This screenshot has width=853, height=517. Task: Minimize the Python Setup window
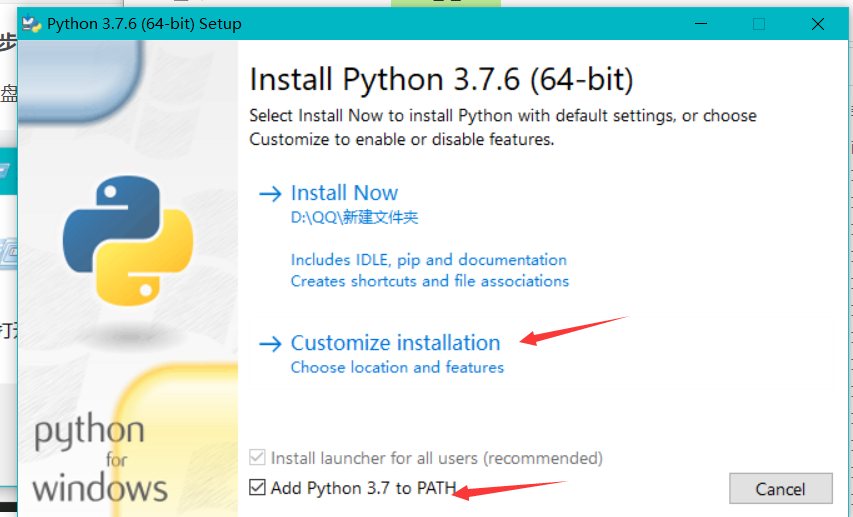pos(701,24)
